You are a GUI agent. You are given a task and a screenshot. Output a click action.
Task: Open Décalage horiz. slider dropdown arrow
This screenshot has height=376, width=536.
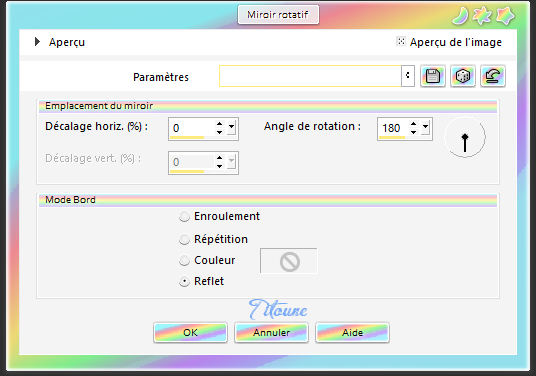(231, 127)
